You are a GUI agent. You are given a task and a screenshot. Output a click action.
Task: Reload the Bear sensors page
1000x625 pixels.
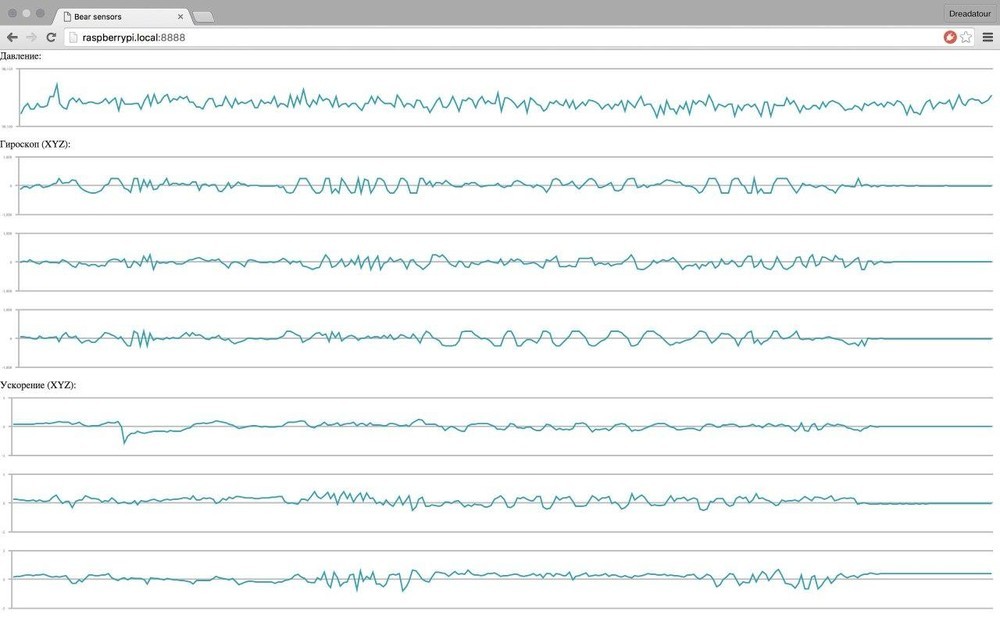click(51, 37)
